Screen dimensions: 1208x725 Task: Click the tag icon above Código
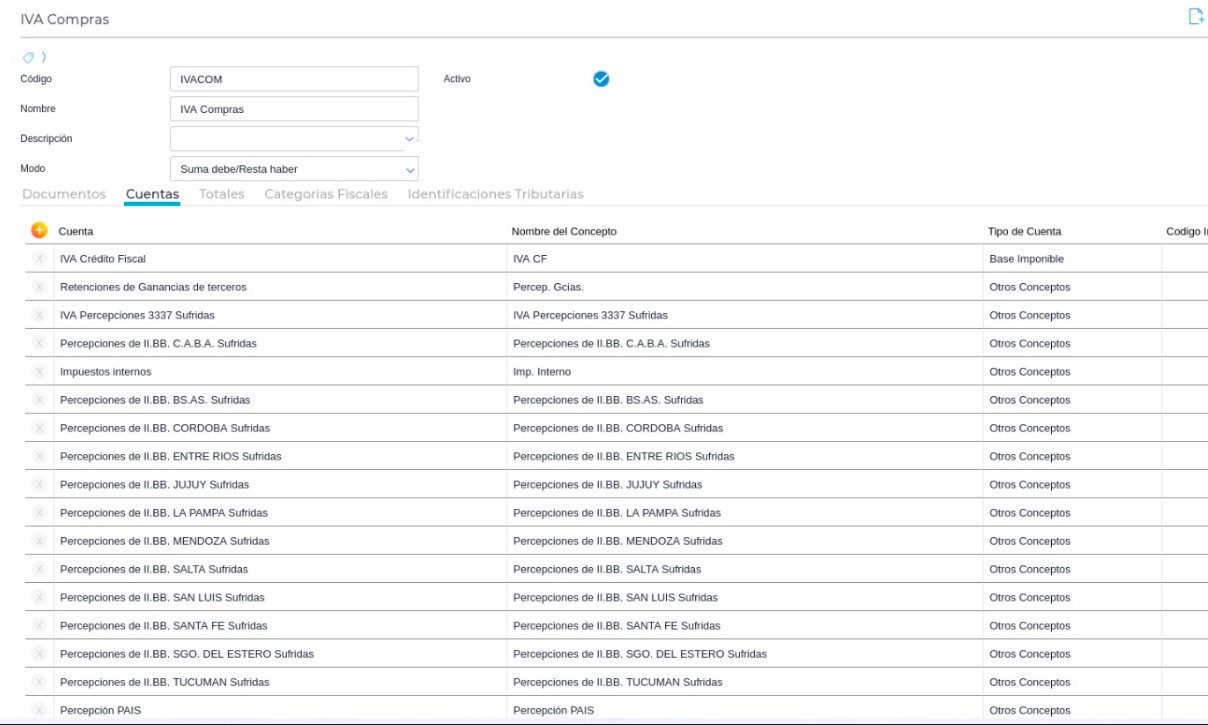pos(27,56)
